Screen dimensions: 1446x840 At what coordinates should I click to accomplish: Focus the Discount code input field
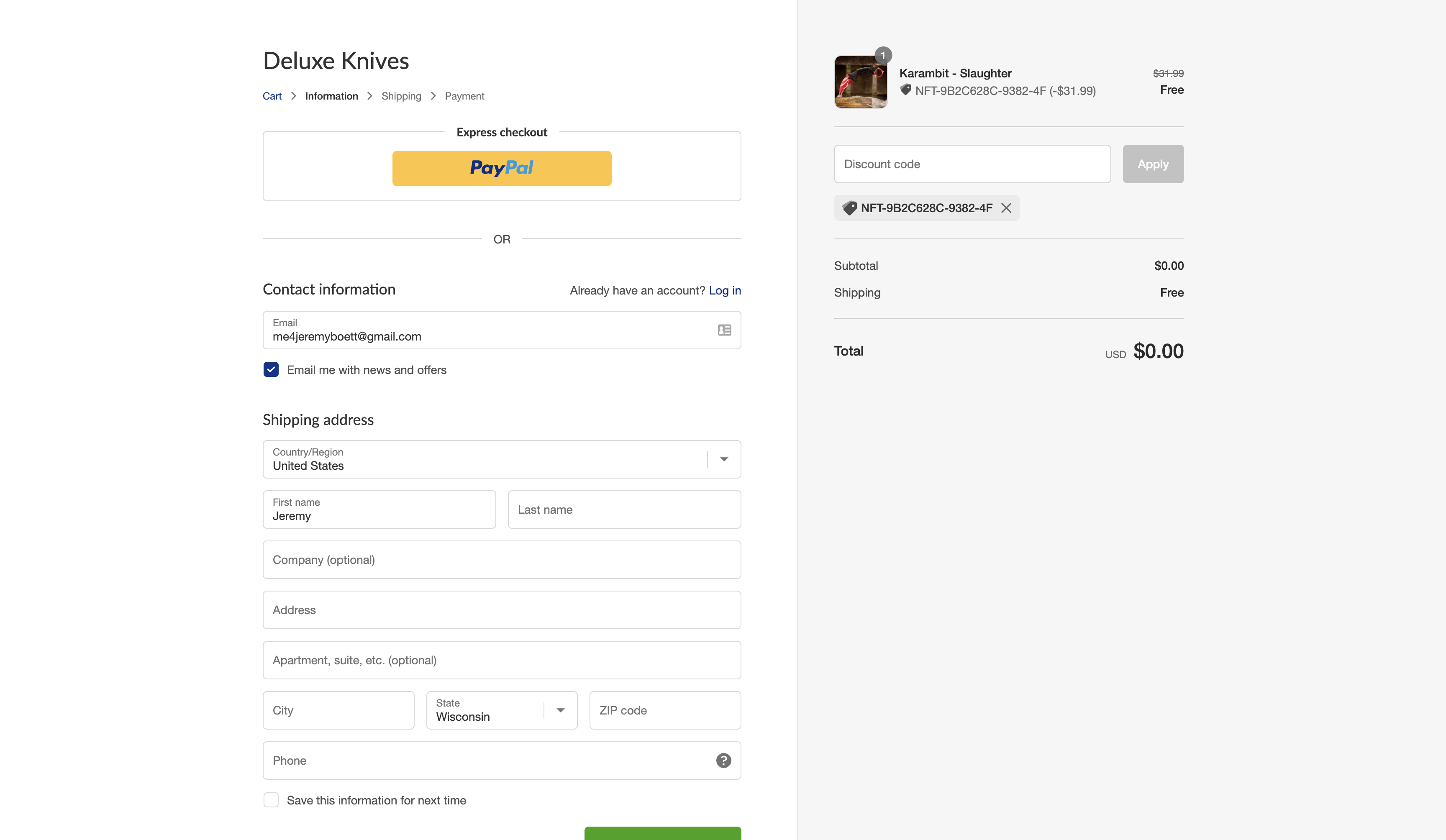pyautogui.click(x=972, y=164)
